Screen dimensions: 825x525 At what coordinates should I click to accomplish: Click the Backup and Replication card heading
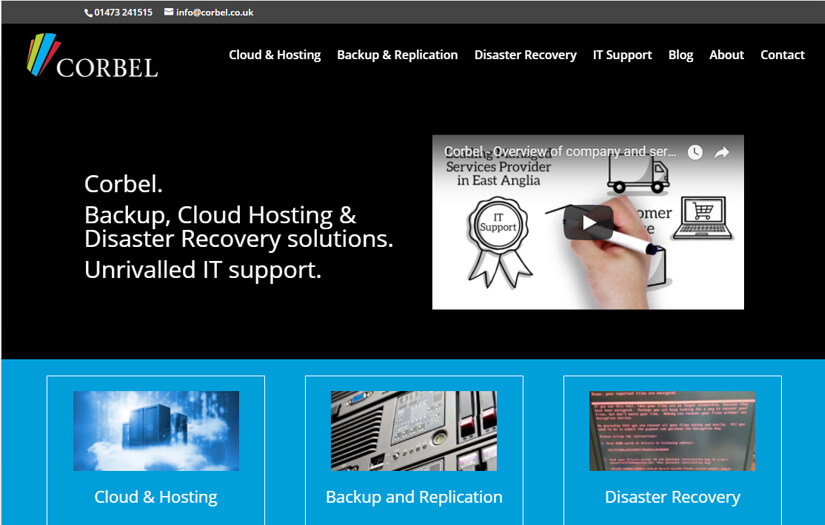414,497
